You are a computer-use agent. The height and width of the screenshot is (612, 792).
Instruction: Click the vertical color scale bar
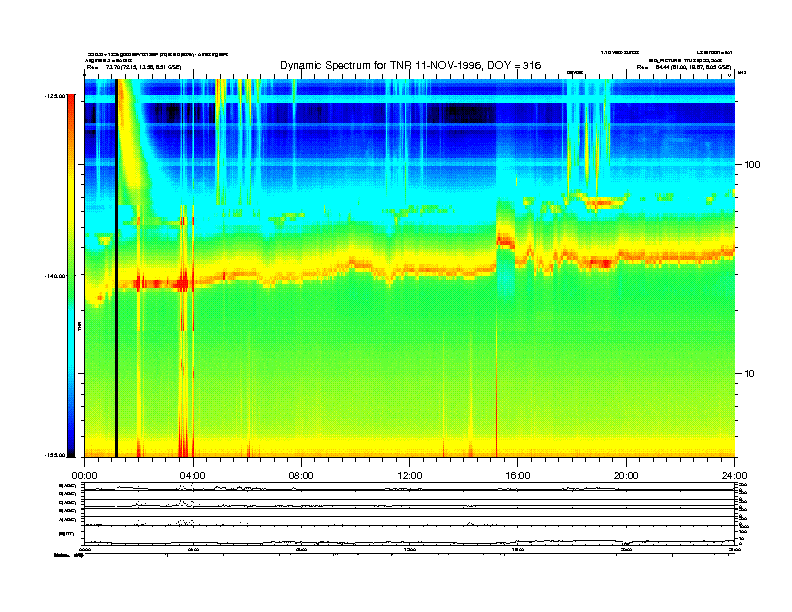click(x=71, y=276)
